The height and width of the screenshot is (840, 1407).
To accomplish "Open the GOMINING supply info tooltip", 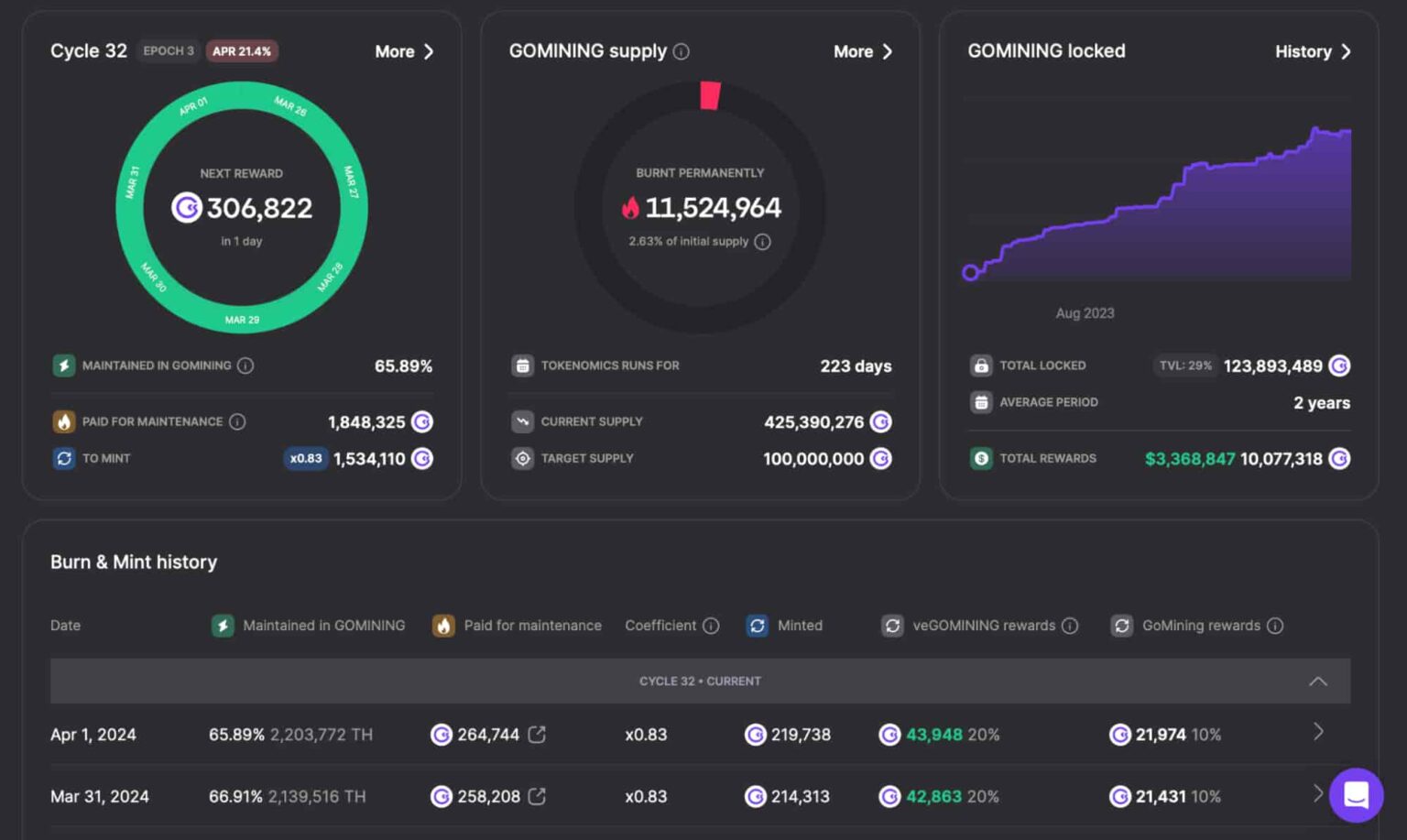I will [680, 51].
